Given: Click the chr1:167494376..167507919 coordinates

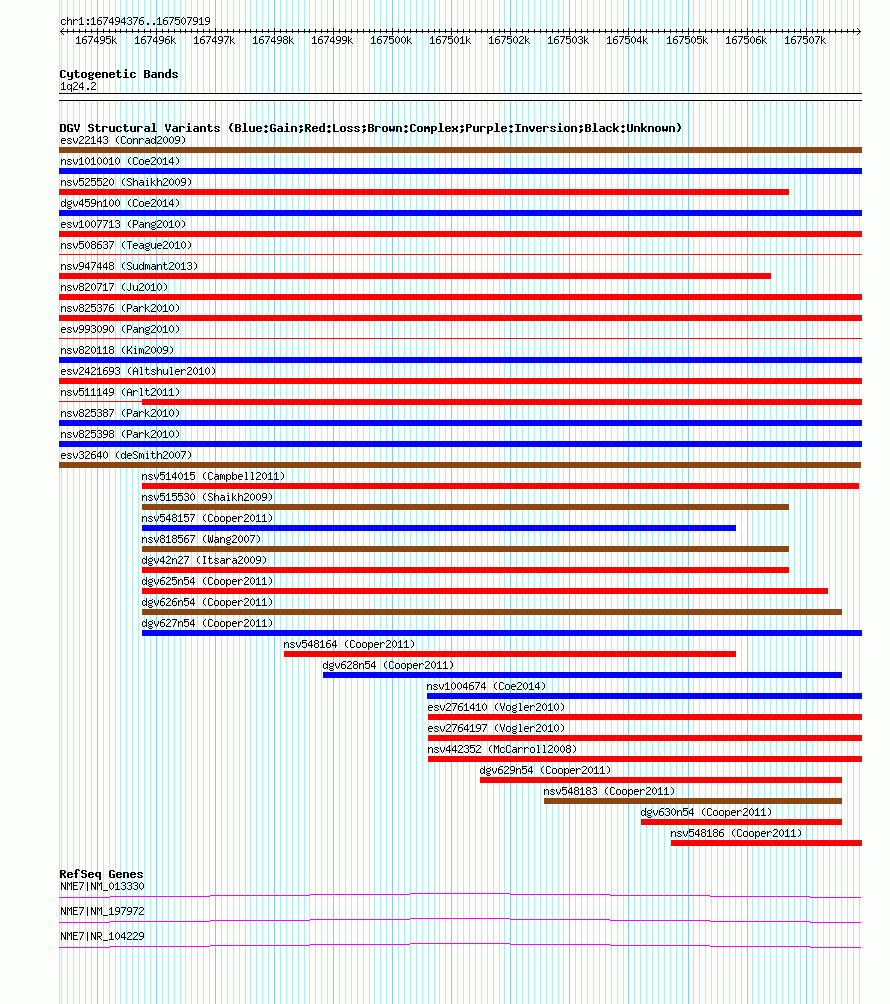Looking at the screenshot, I should point(135,21).
